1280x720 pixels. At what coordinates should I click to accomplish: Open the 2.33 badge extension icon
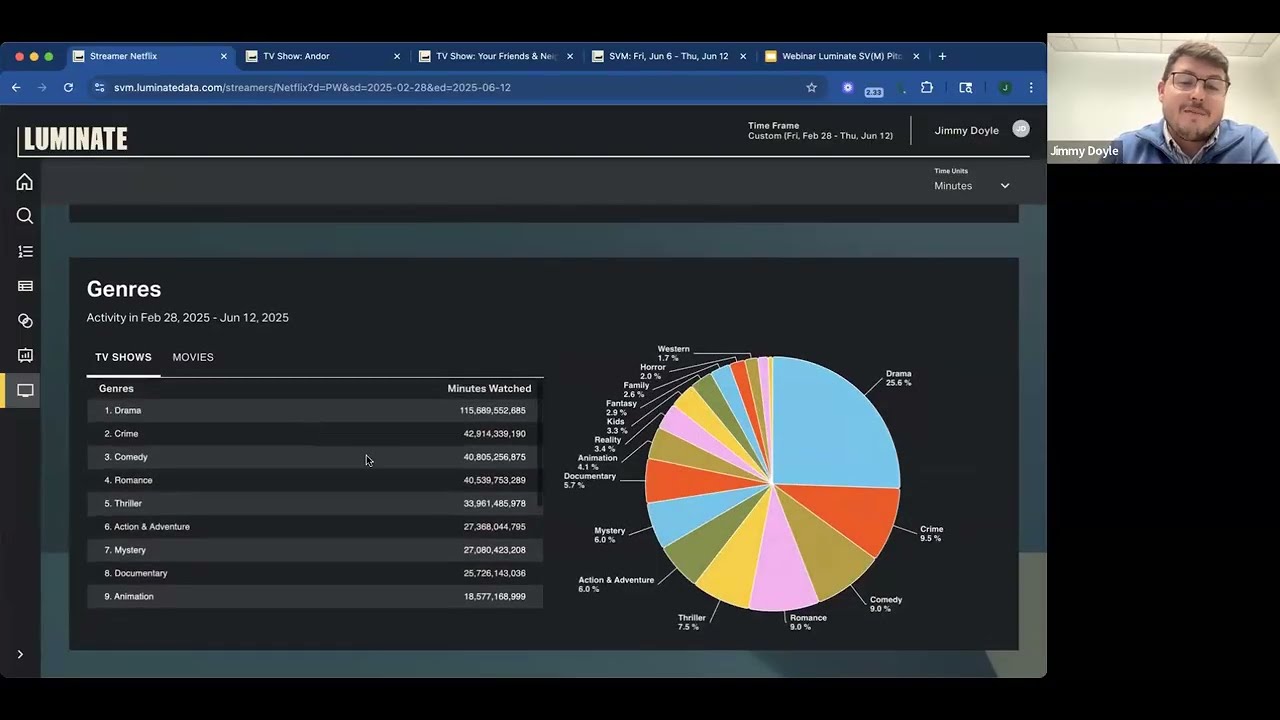coord(873,88)
